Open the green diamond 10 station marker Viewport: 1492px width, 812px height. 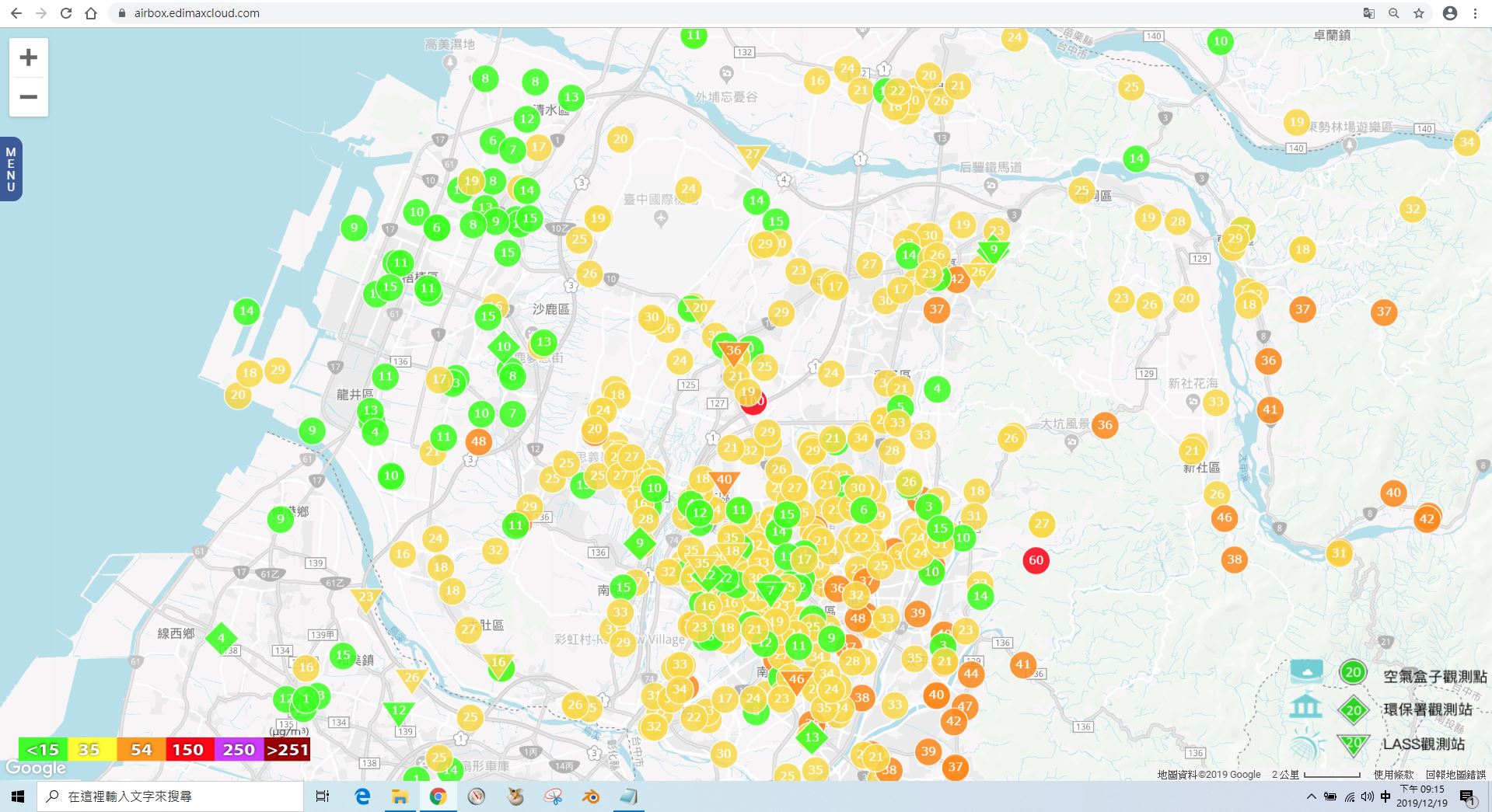[x=504, y=347]
